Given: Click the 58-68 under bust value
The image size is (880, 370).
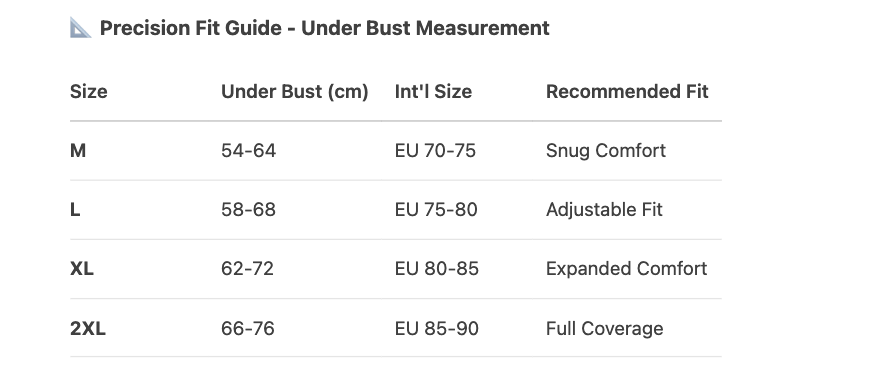Looking at the screenshot, I should tap(249, 209).
